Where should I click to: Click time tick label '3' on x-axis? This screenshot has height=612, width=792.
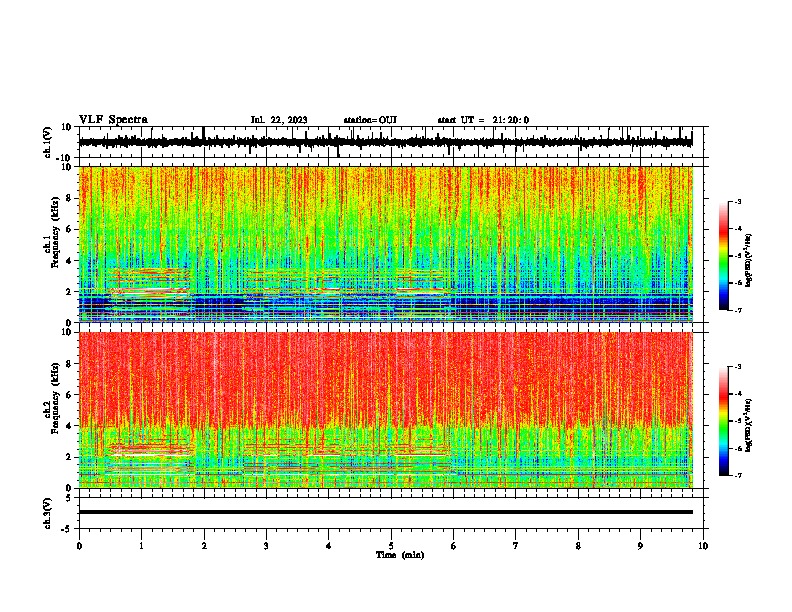pyautogui.click(x=266, y=546)
